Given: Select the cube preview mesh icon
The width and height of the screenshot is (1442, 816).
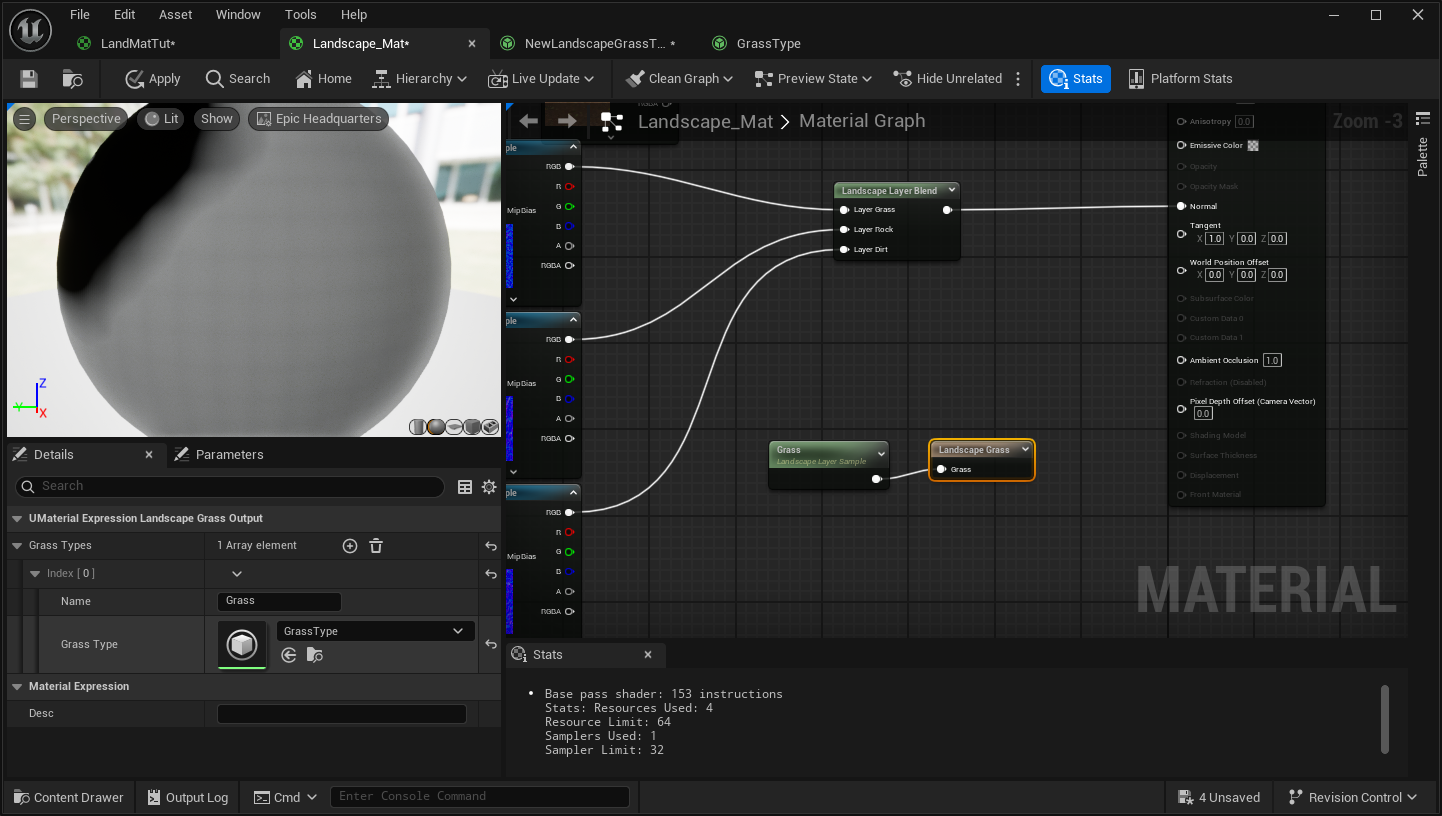Looking at the screenshot, I should pos(472,427).
